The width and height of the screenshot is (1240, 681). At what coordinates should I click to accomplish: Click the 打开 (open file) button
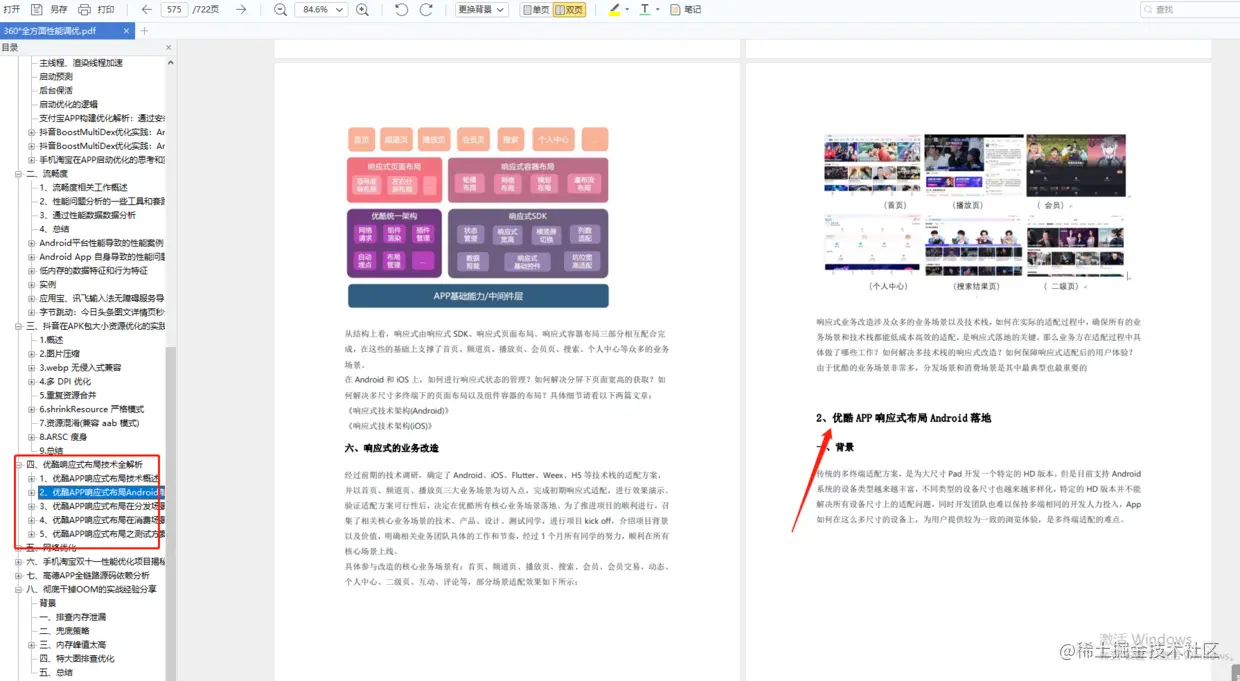11,9
